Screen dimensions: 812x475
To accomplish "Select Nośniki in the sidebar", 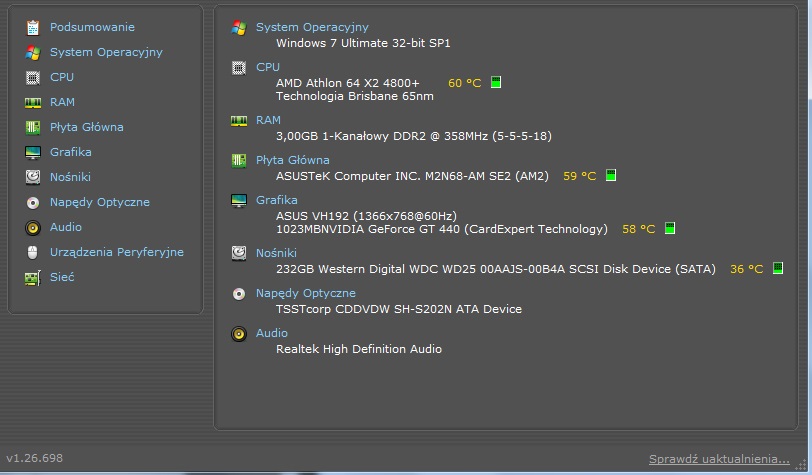I will [x=70, y=177].
